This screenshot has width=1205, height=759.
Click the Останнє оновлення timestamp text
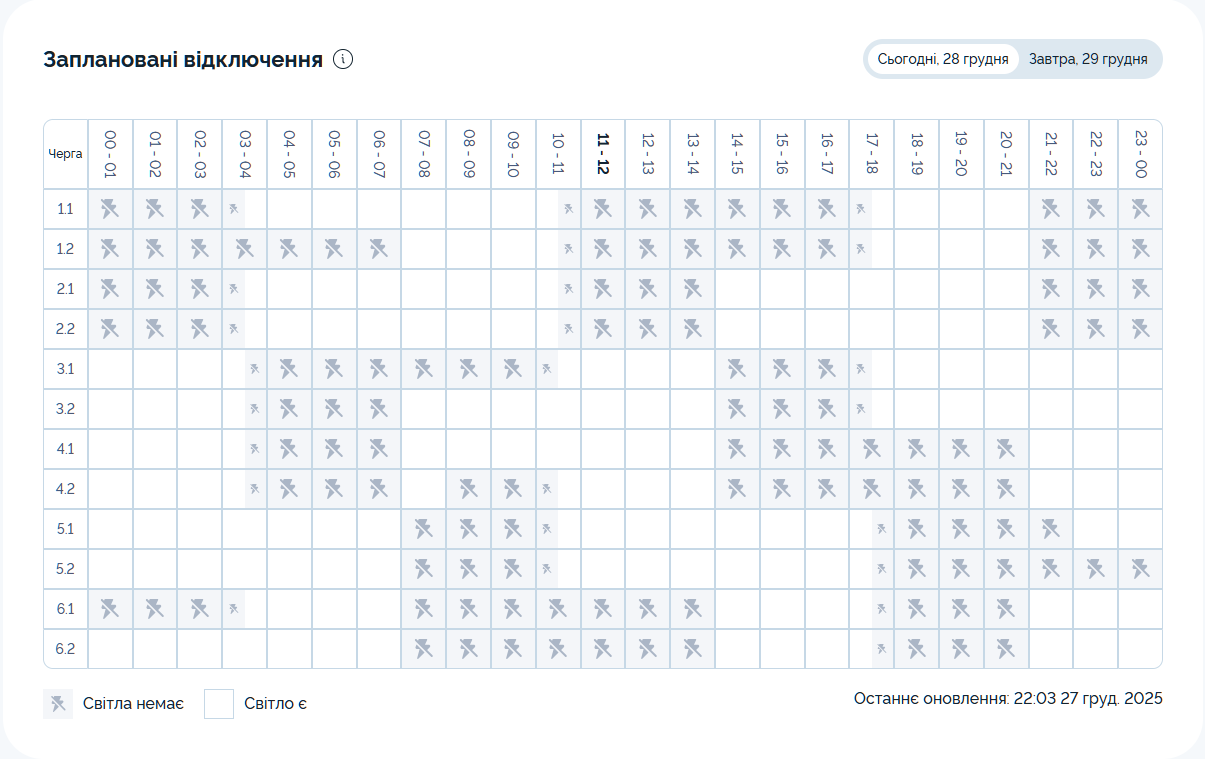pyautogui.click(x=1007, y=699)
